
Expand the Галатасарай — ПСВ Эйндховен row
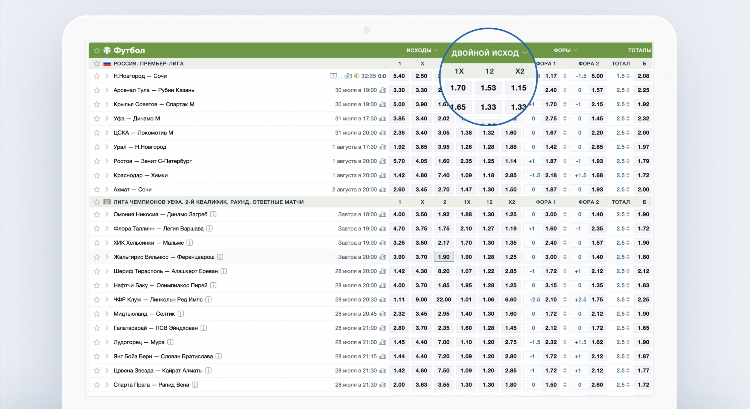pos(107,328)
